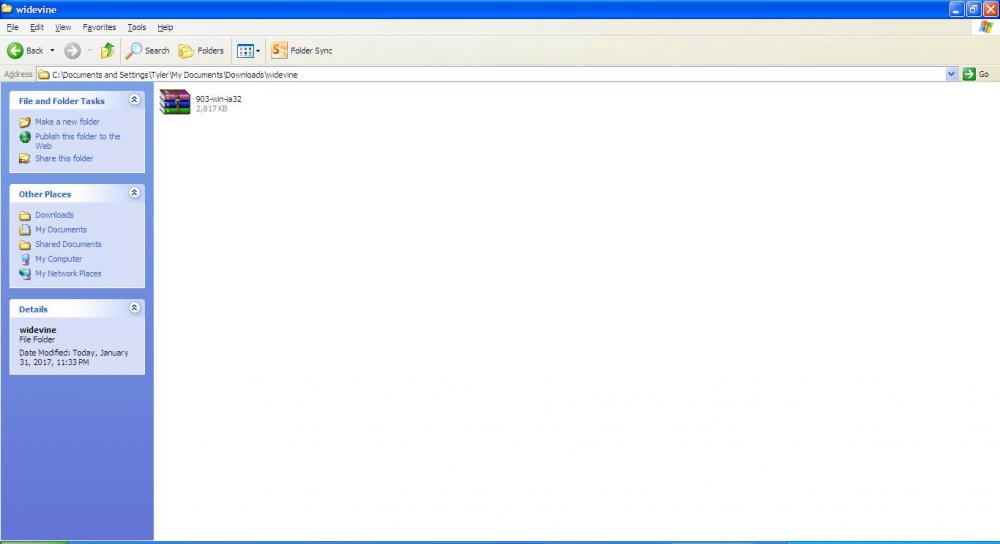Collapse the File and Folder Tasks panel
1000x544 pixels.
coord(135,99)
